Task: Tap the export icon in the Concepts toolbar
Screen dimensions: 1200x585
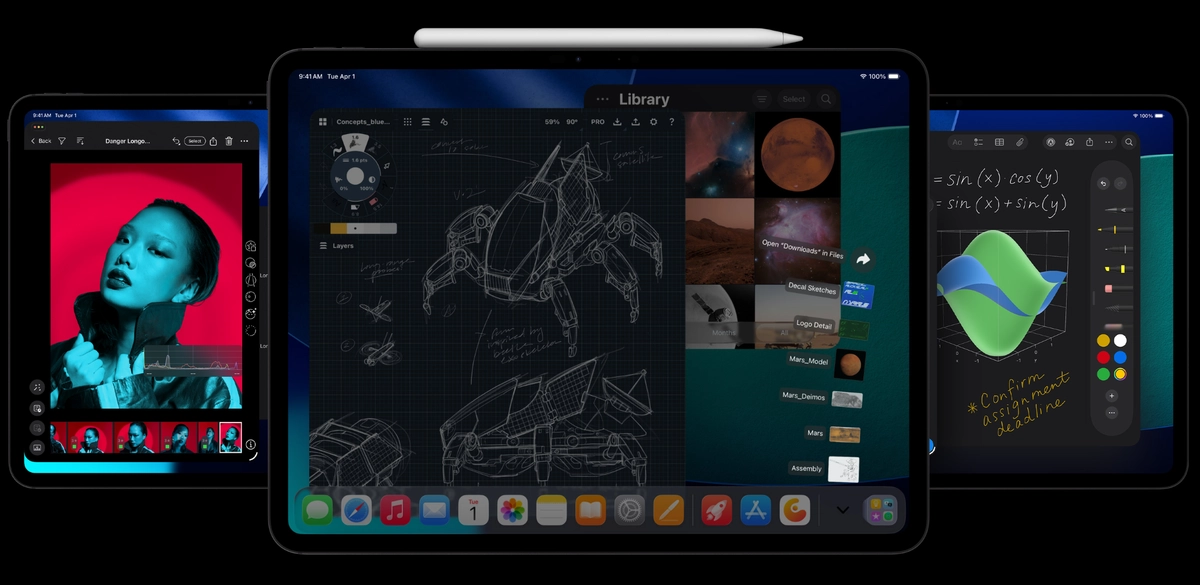Action: coord(636,122)
